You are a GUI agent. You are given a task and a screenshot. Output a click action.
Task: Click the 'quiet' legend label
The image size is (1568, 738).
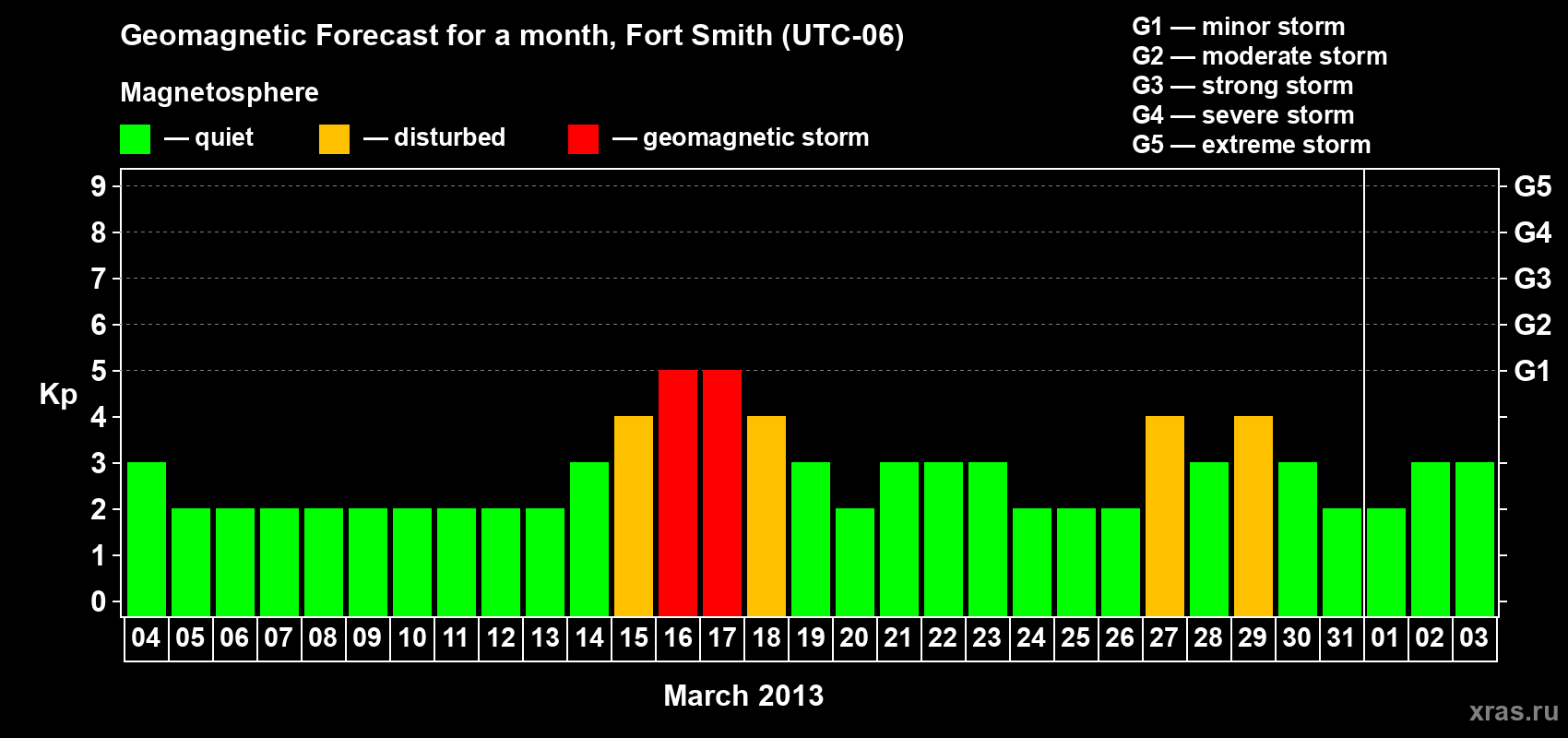click(224, 137)
